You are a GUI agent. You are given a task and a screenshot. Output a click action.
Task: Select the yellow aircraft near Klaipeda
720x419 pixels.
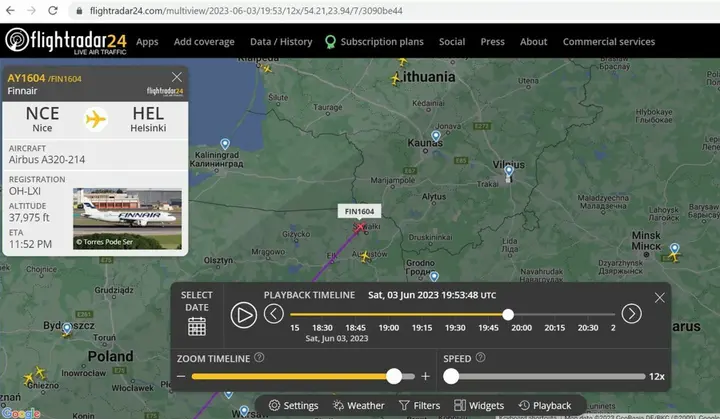click(267, 69)
